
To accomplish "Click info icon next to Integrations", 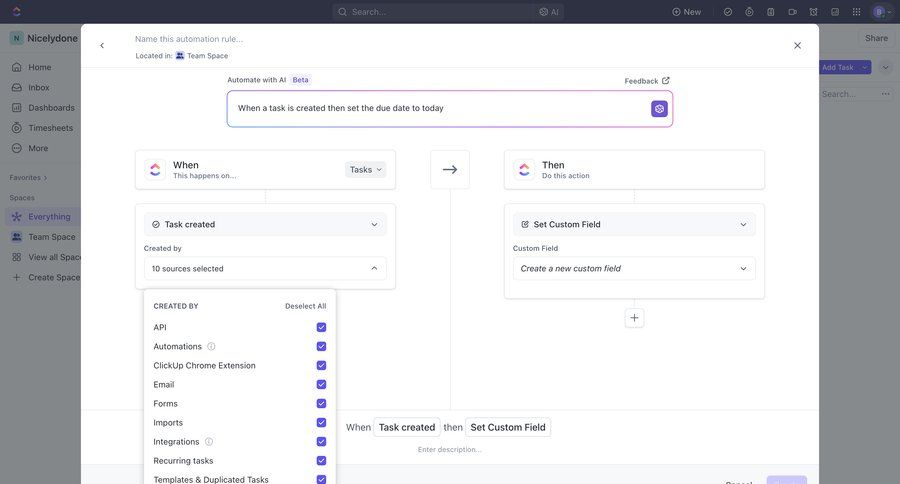I will click(x=209, y=442).
